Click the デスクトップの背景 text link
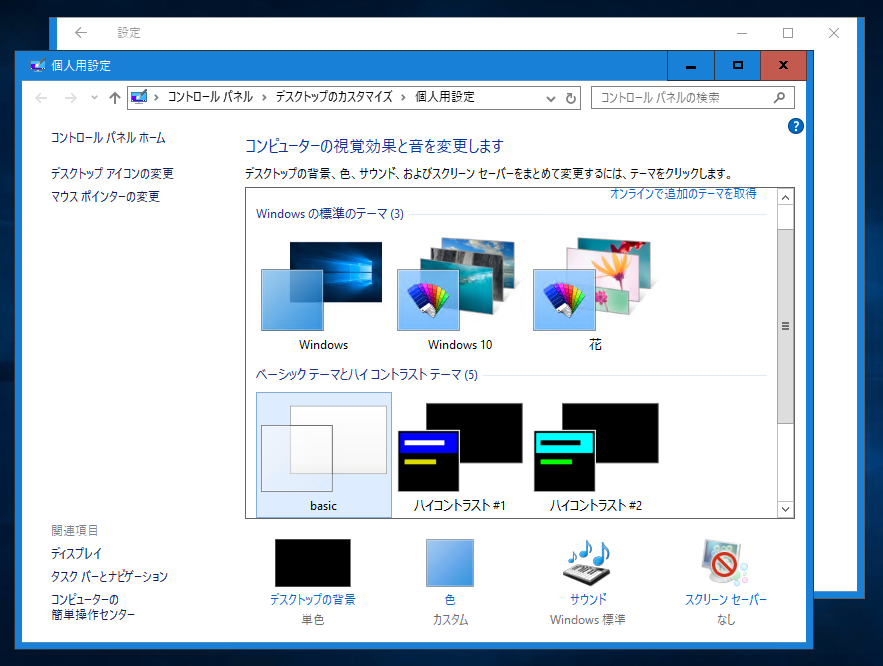This screenshot has width=883, height=666. pyautogui.click(x=313, y=600)
